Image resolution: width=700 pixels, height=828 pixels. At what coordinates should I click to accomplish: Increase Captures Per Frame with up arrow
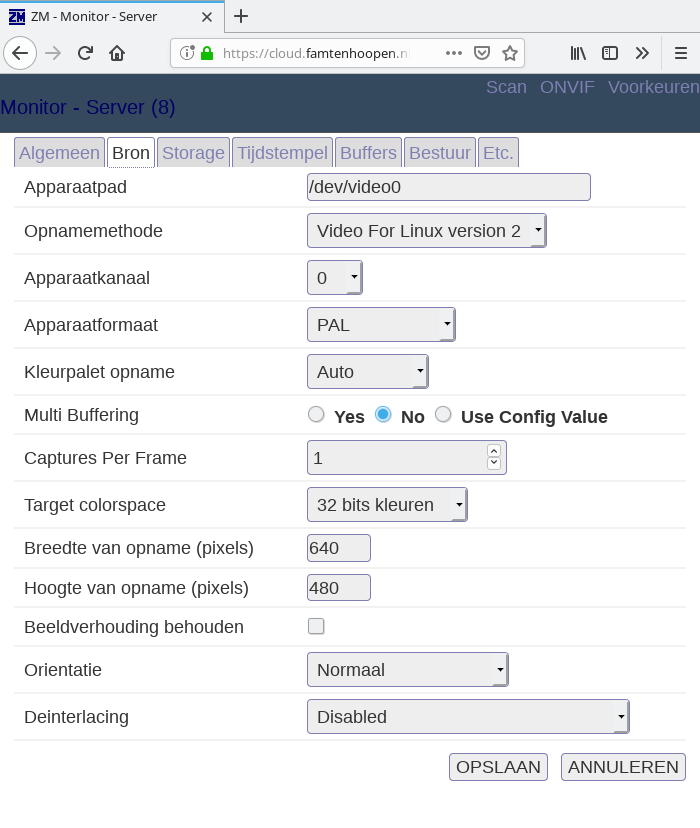493,451
